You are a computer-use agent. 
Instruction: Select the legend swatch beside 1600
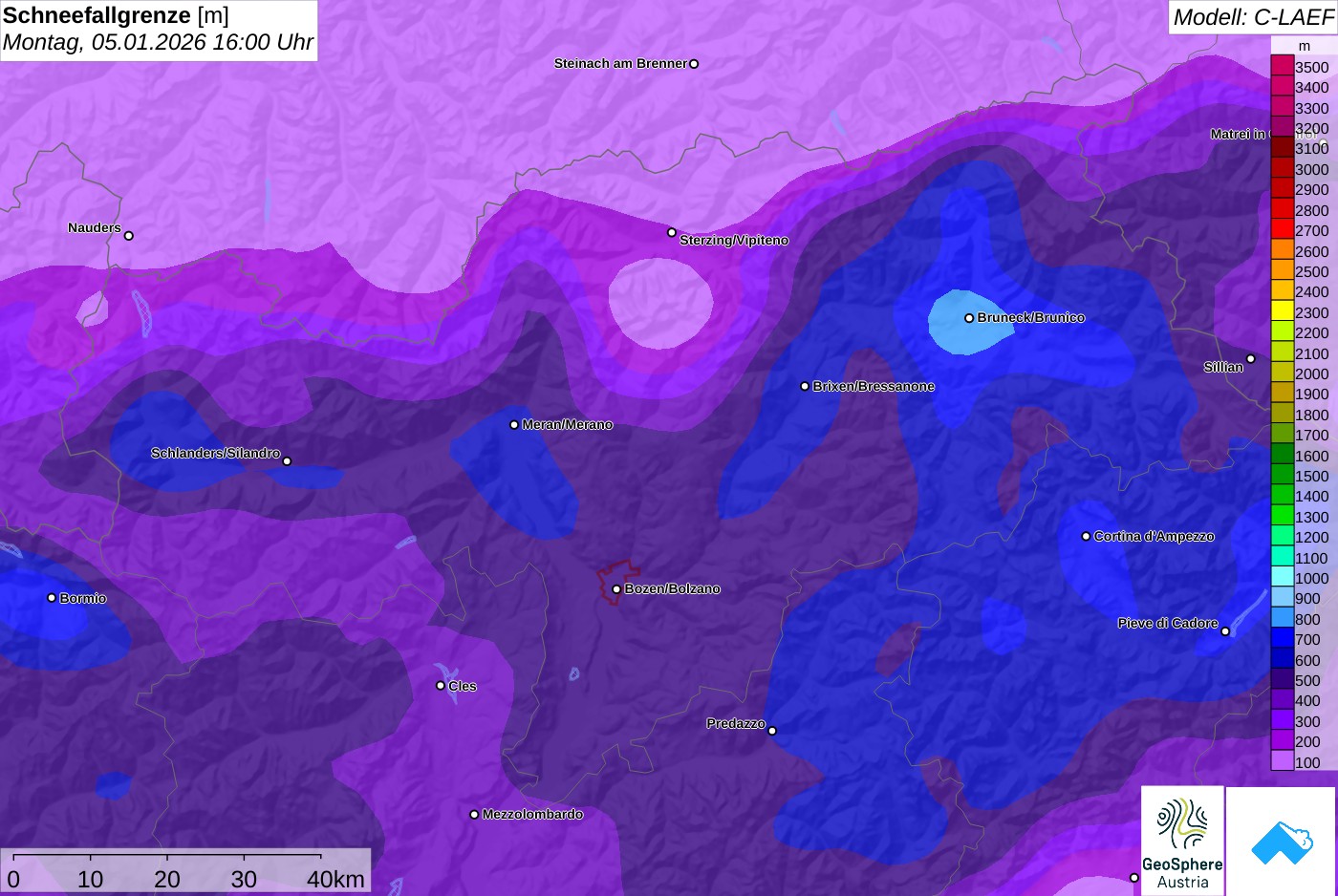1282,455
